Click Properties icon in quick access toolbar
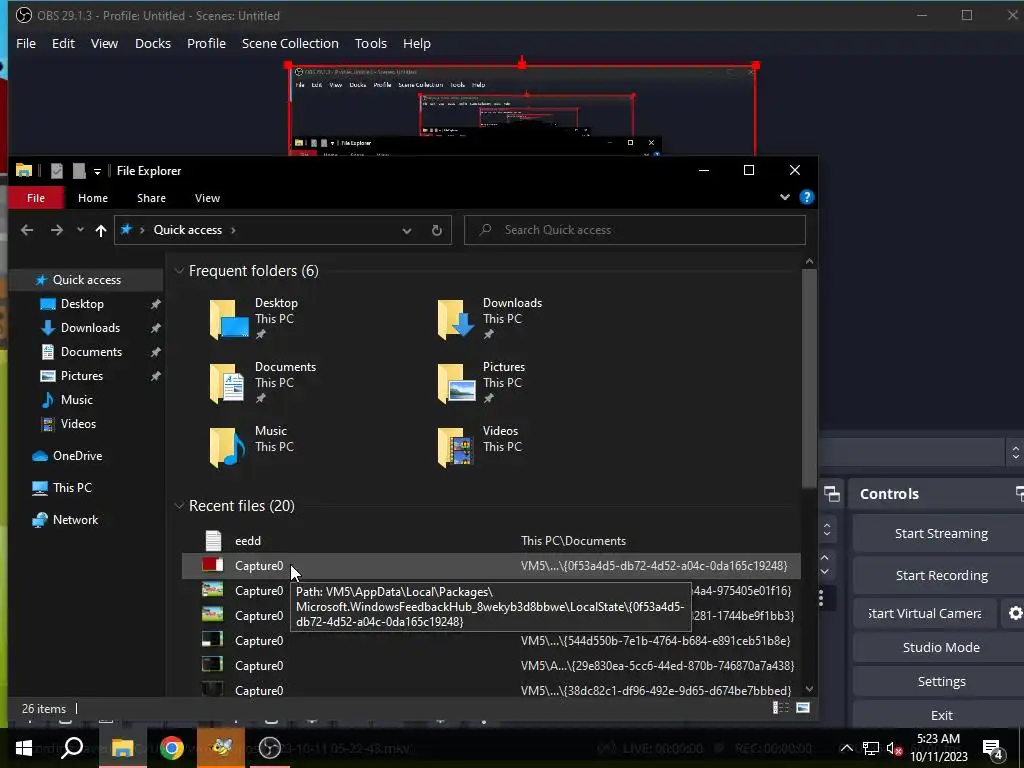Image resolution: width=1024 pixels, height=768 pixels. (57, 170)
